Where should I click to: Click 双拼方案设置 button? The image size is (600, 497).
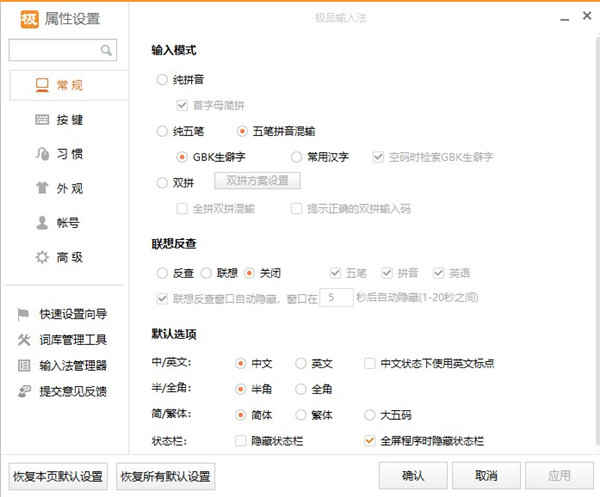click(x=257, y=181)
